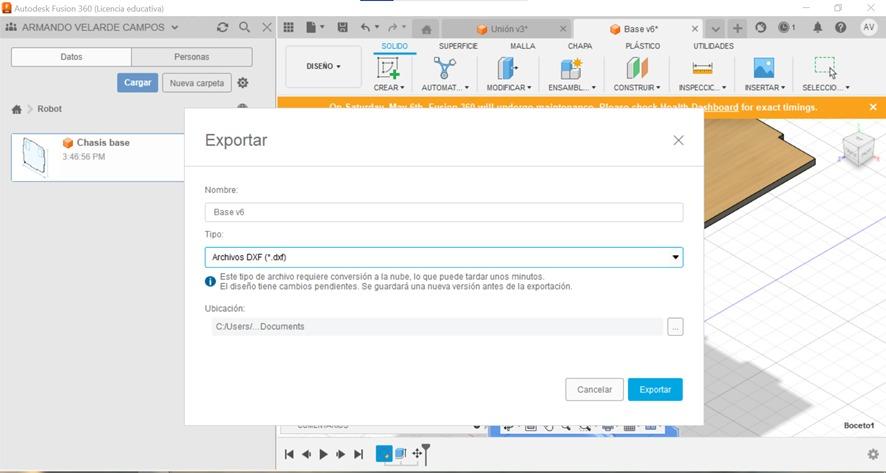Switch to the Datos tab
The width and height of the screenshot is (886, 473).
tap(71, 57)
